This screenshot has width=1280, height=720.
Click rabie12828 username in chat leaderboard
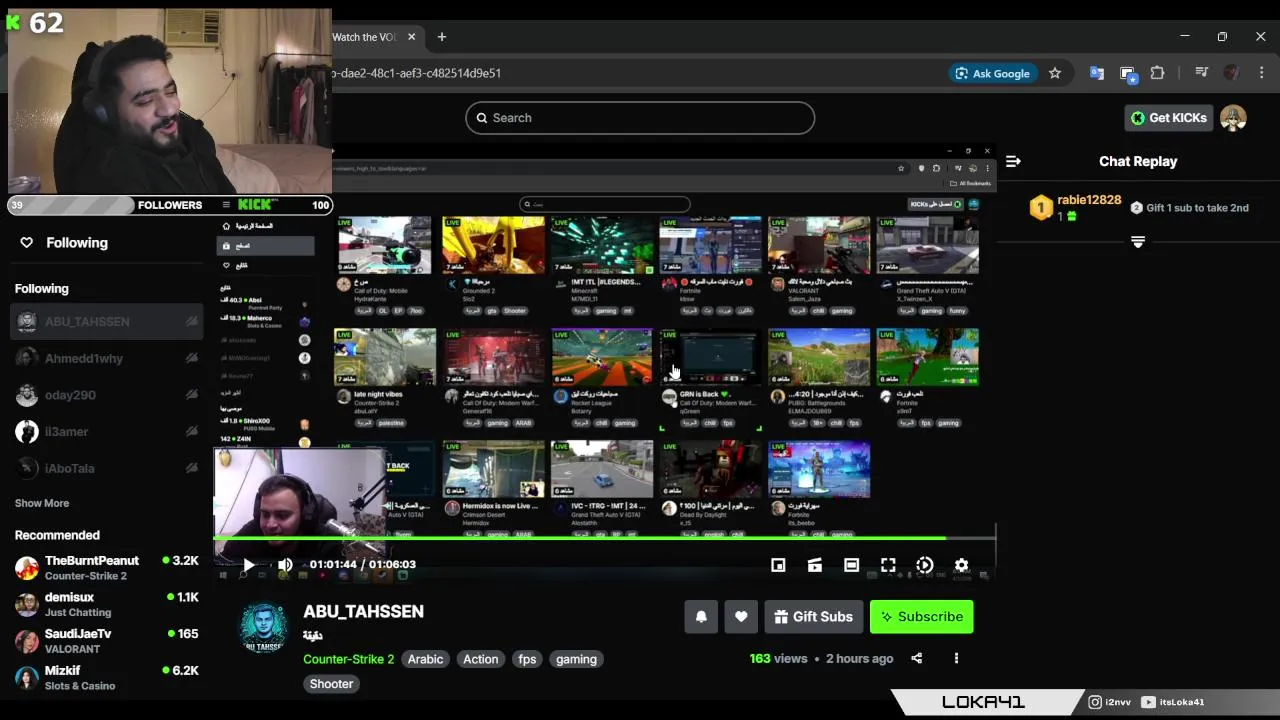(1089, 200)
